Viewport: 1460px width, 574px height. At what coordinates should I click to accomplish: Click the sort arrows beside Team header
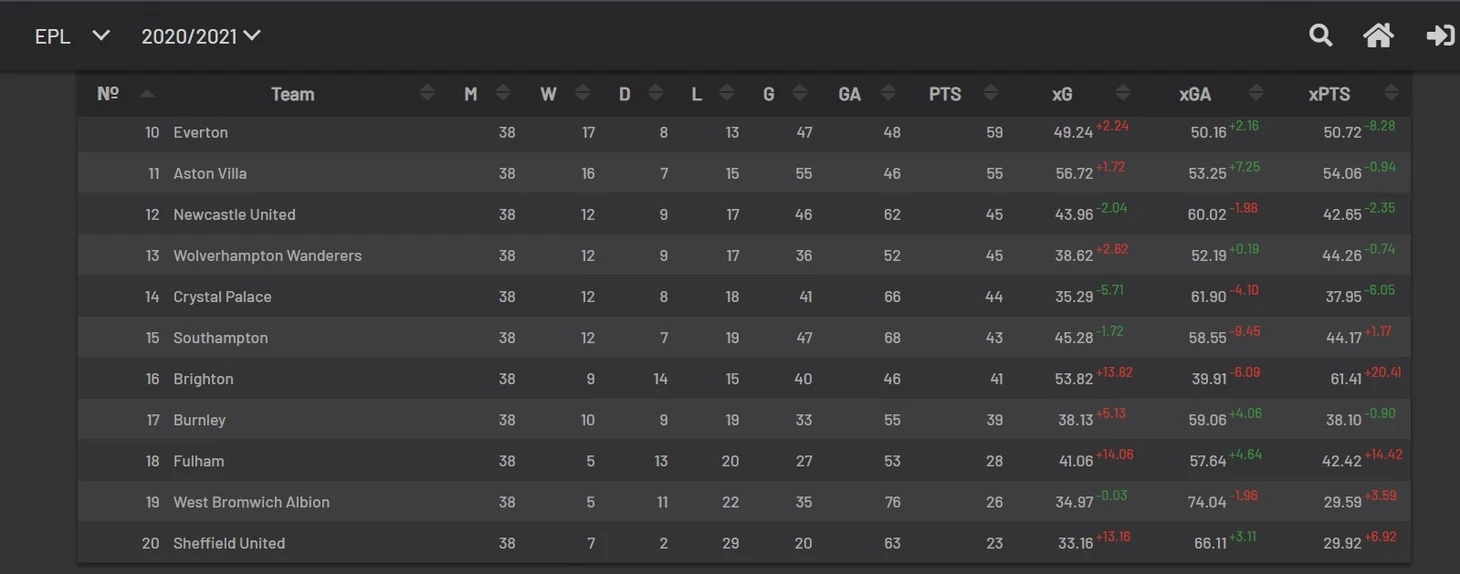pos(427,93)
